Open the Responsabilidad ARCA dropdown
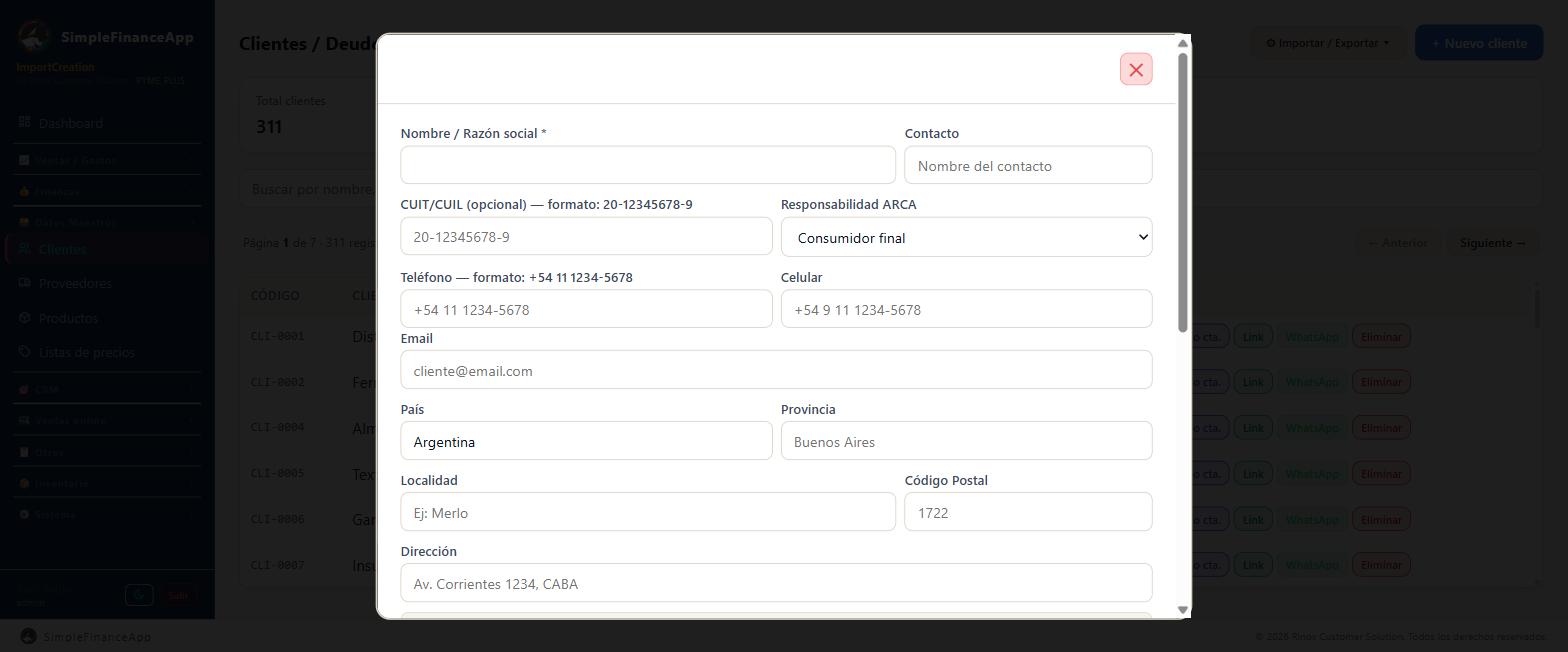Viewport: 1568px width, 652px height. (x=966, y=237)
